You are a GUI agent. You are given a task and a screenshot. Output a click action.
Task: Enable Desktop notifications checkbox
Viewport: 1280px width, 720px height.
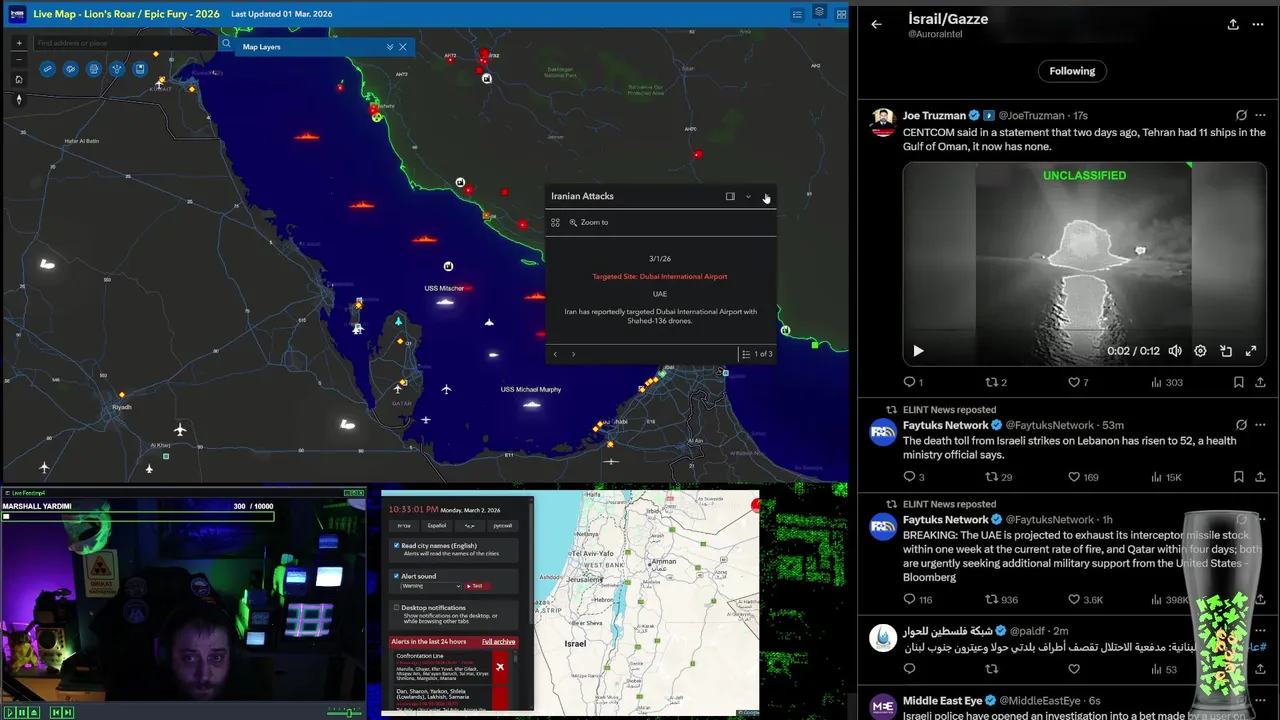point(397,607)
